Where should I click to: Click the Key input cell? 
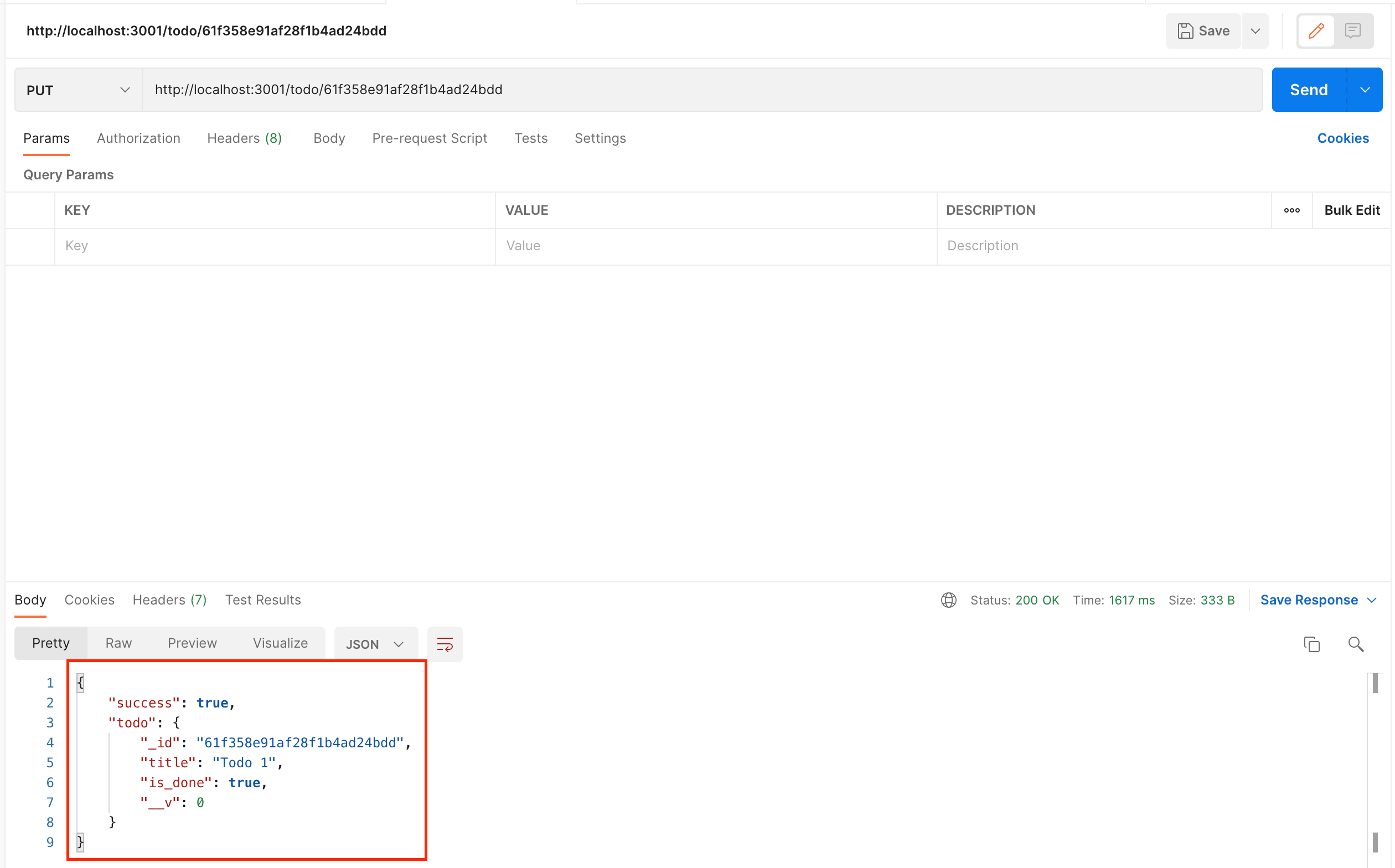coord(275,246)
